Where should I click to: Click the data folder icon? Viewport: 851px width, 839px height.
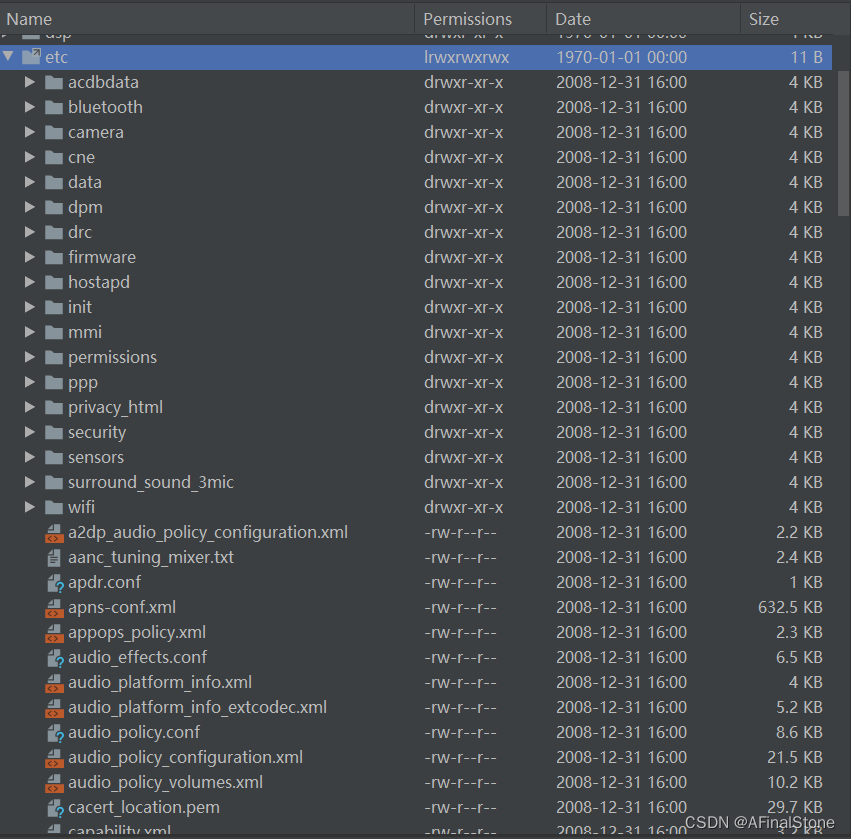click(54, 182)
